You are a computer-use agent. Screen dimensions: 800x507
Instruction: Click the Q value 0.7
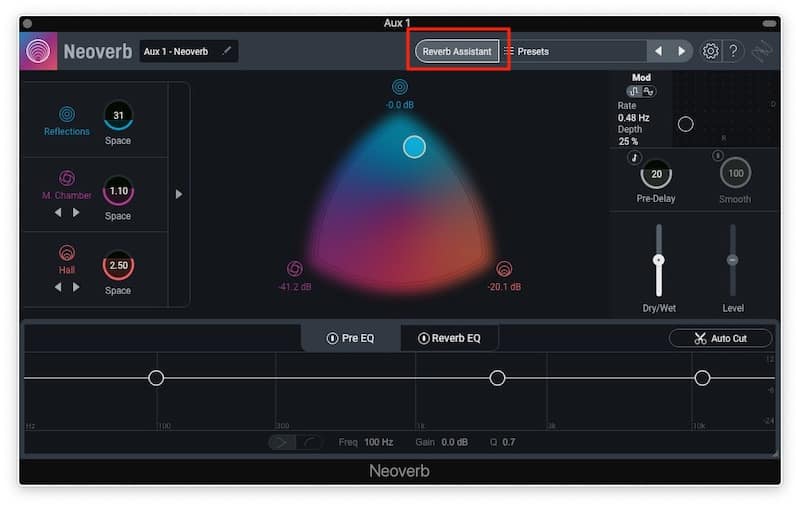[508, 442]
